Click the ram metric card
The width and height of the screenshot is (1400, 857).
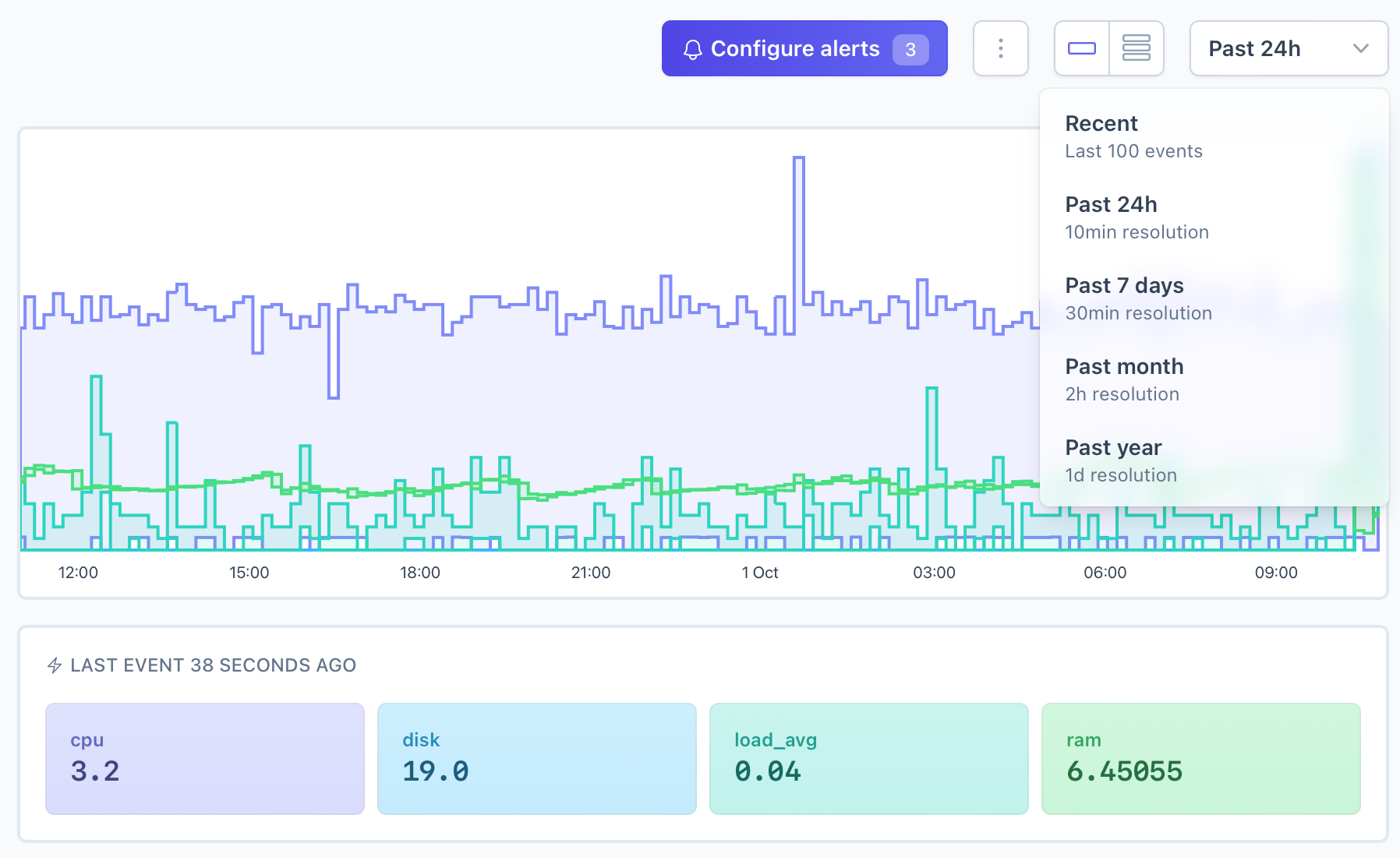click(x=1201, y=759)
